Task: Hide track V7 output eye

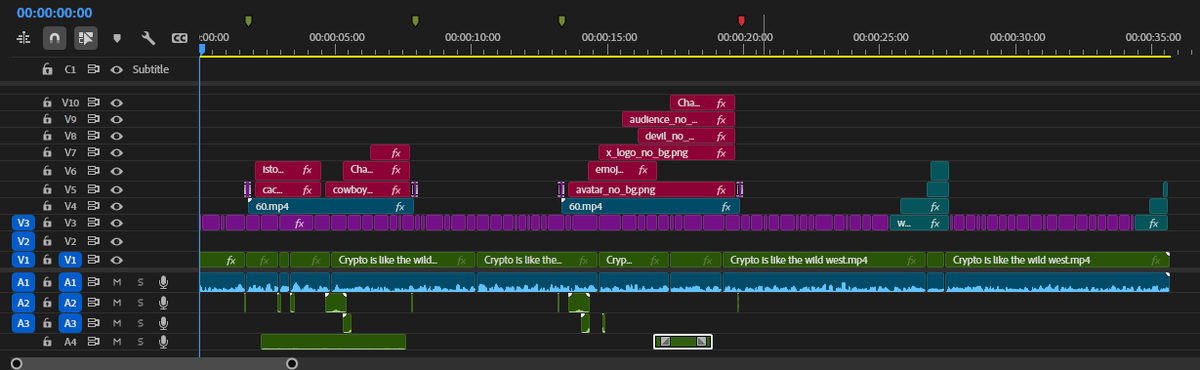Action: point(117,153)
